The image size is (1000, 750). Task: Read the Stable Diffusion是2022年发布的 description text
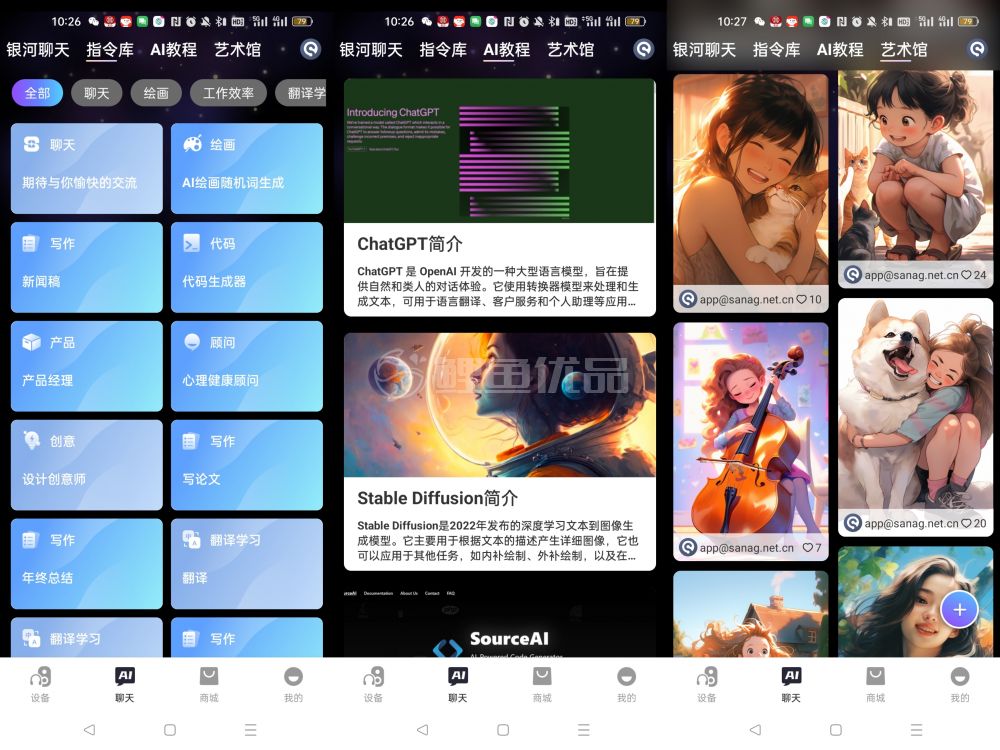(497, 541)
